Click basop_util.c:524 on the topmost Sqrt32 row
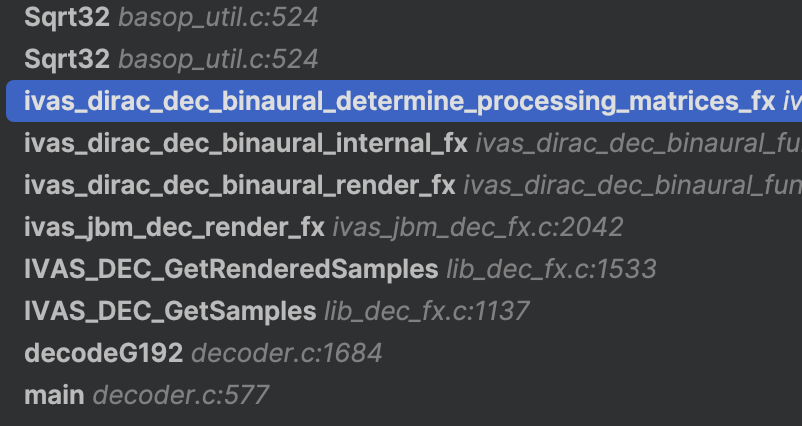The image size is (802, 426). click(x=218, y=17)
